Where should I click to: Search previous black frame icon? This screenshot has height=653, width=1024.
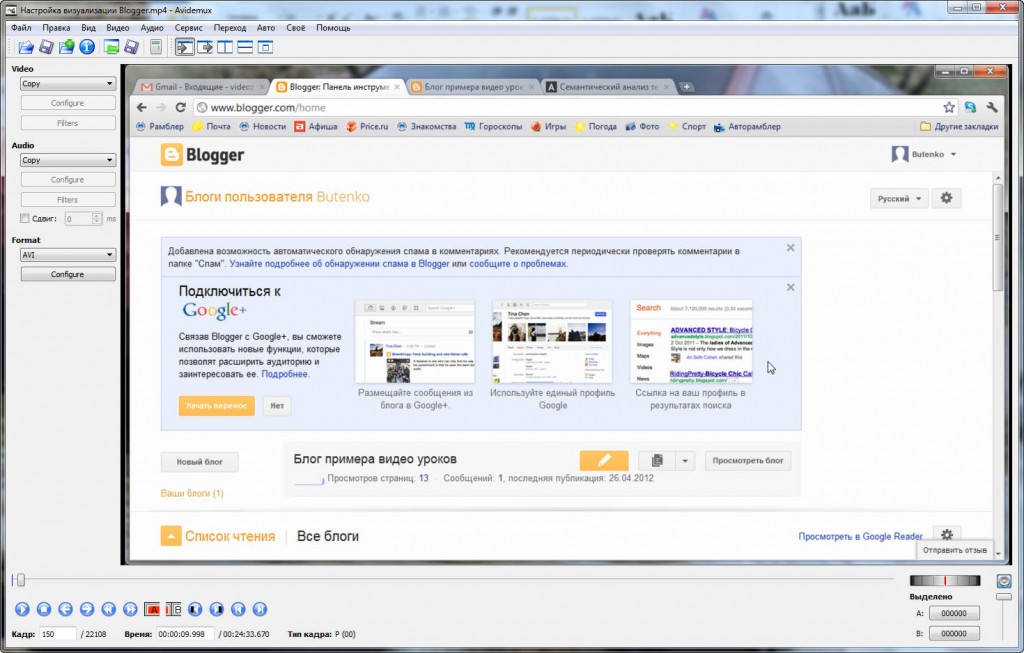click(195, 609)
